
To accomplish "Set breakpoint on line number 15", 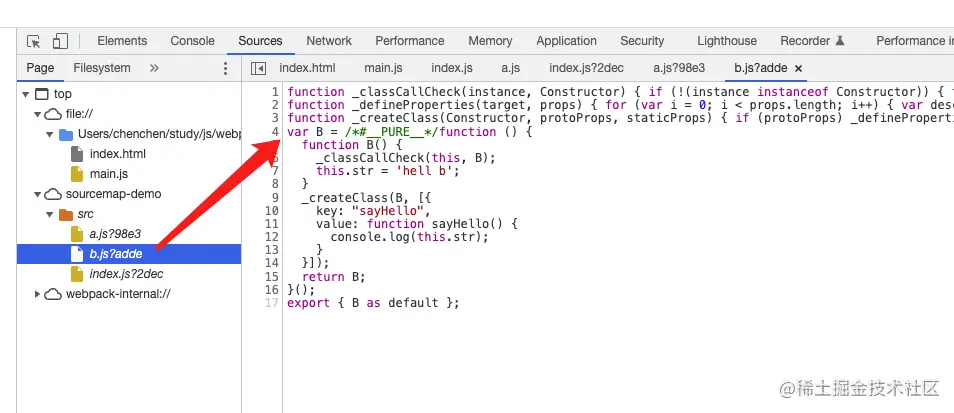I will pos(271,276).
